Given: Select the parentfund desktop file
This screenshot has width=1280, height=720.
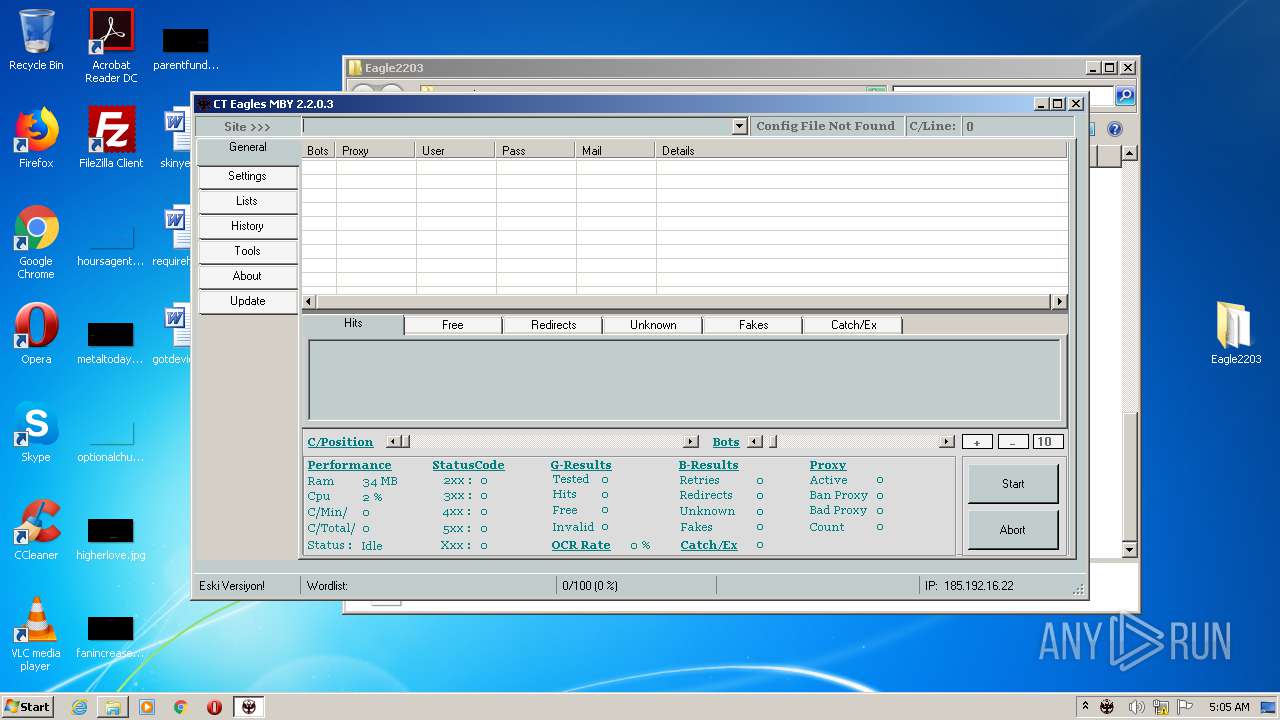Looking at the screenshot, I should click(x=186, y=50).
